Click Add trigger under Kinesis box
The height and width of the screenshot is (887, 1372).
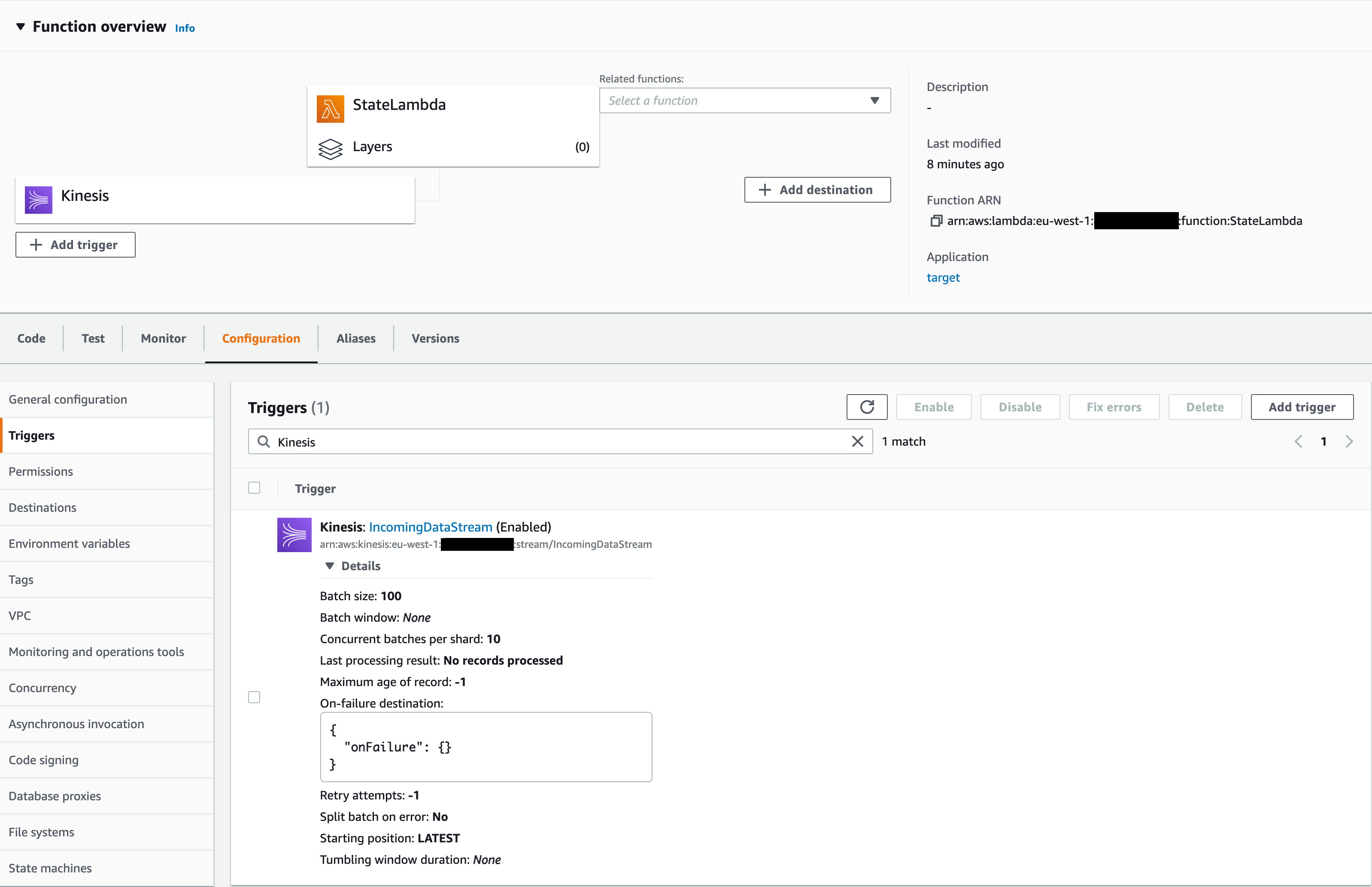pos(76,245)
